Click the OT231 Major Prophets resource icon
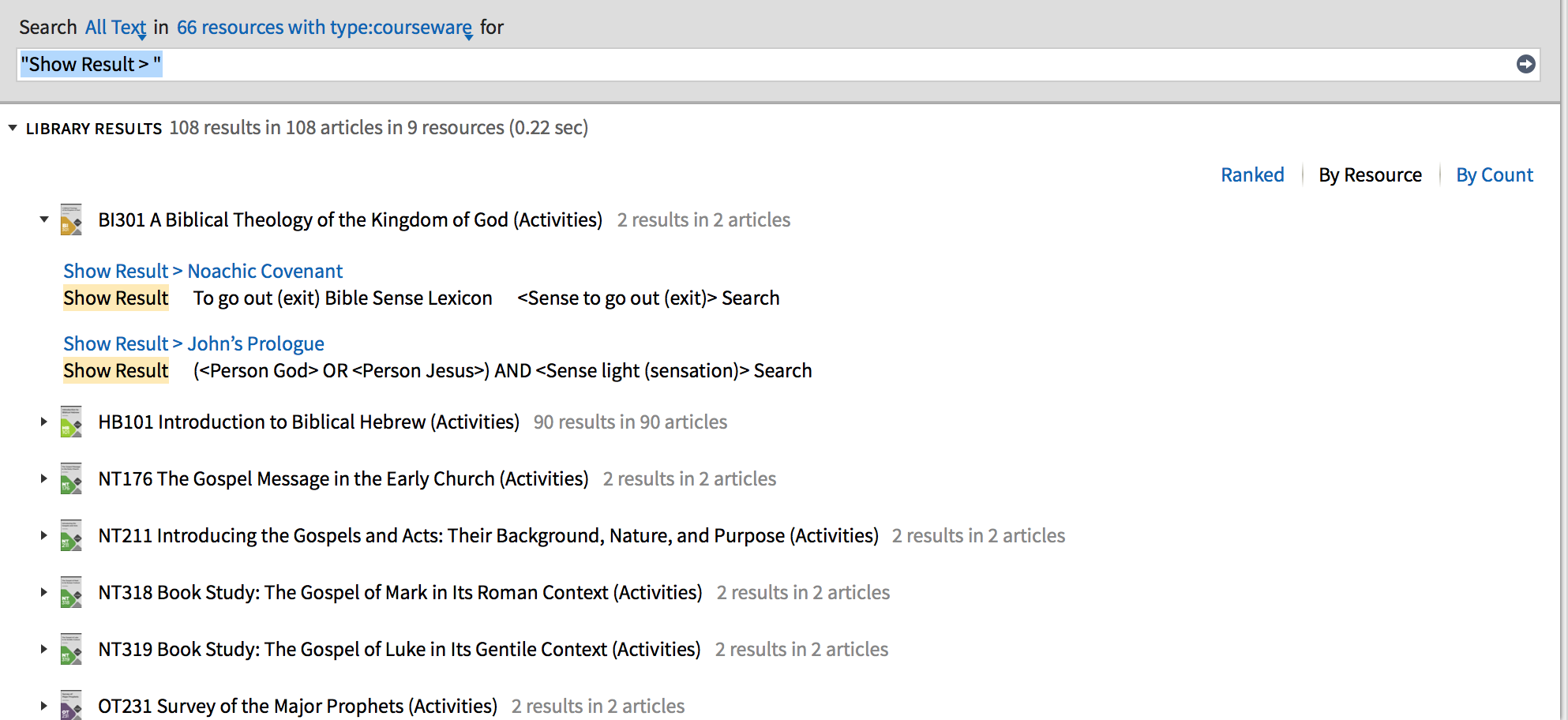Screen dimensions: 1568x720 click(71, 705)
